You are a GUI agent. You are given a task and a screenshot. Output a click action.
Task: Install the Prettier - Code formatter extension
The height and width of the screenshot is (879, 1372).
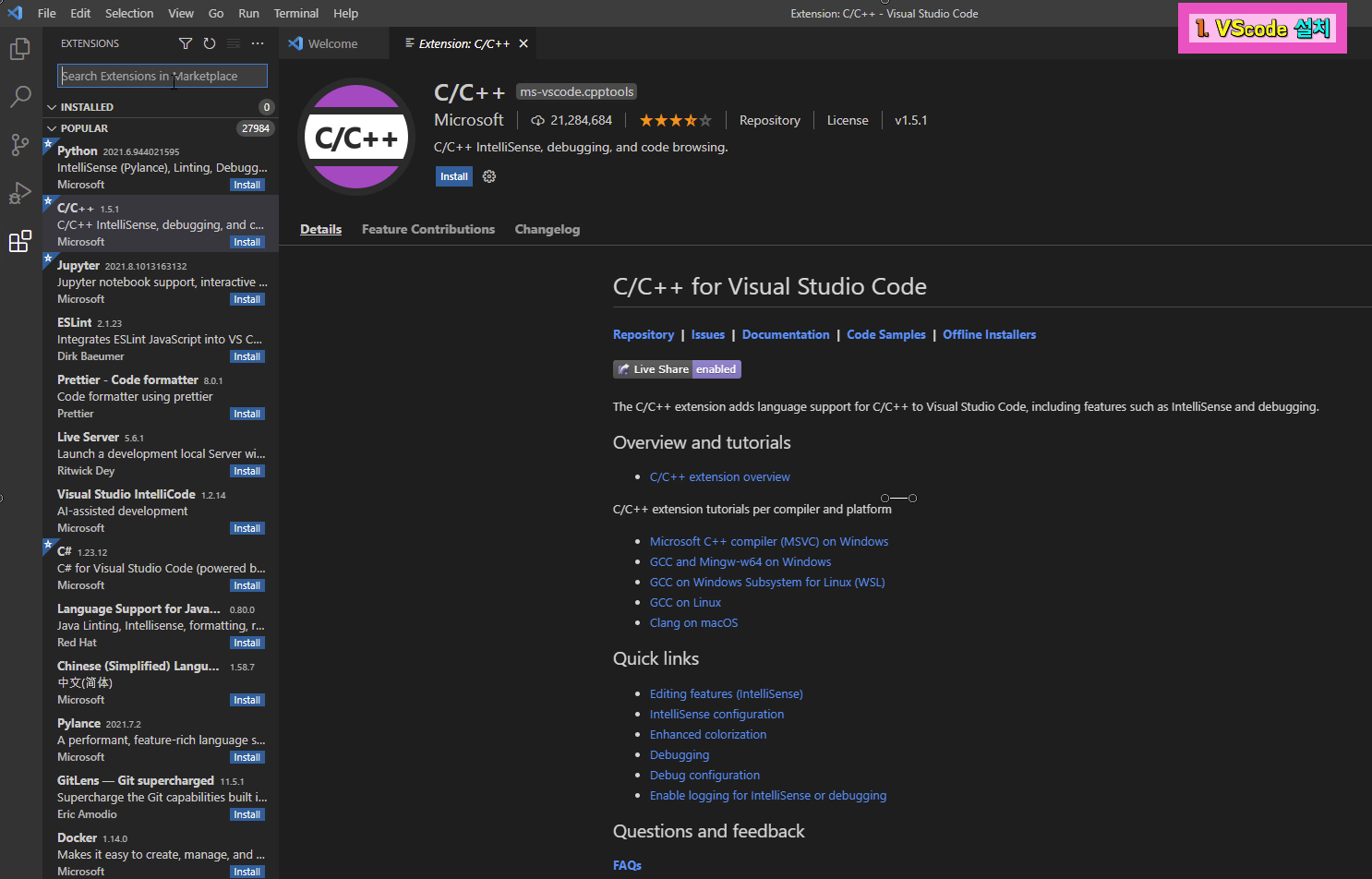click(x=247, y=414)
